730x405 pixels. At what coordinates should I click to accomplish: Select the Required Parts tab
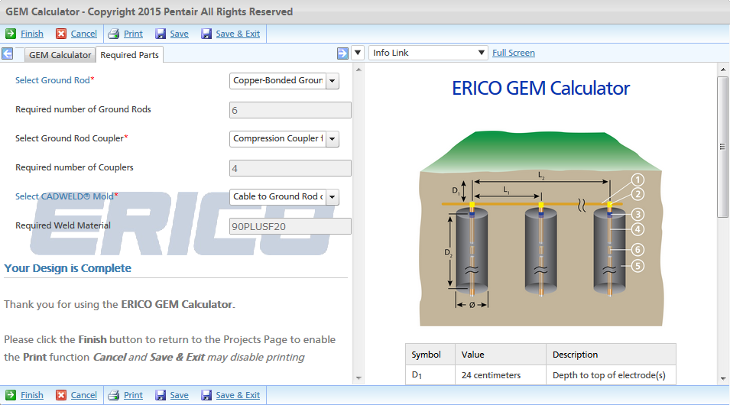pos(129,55)
